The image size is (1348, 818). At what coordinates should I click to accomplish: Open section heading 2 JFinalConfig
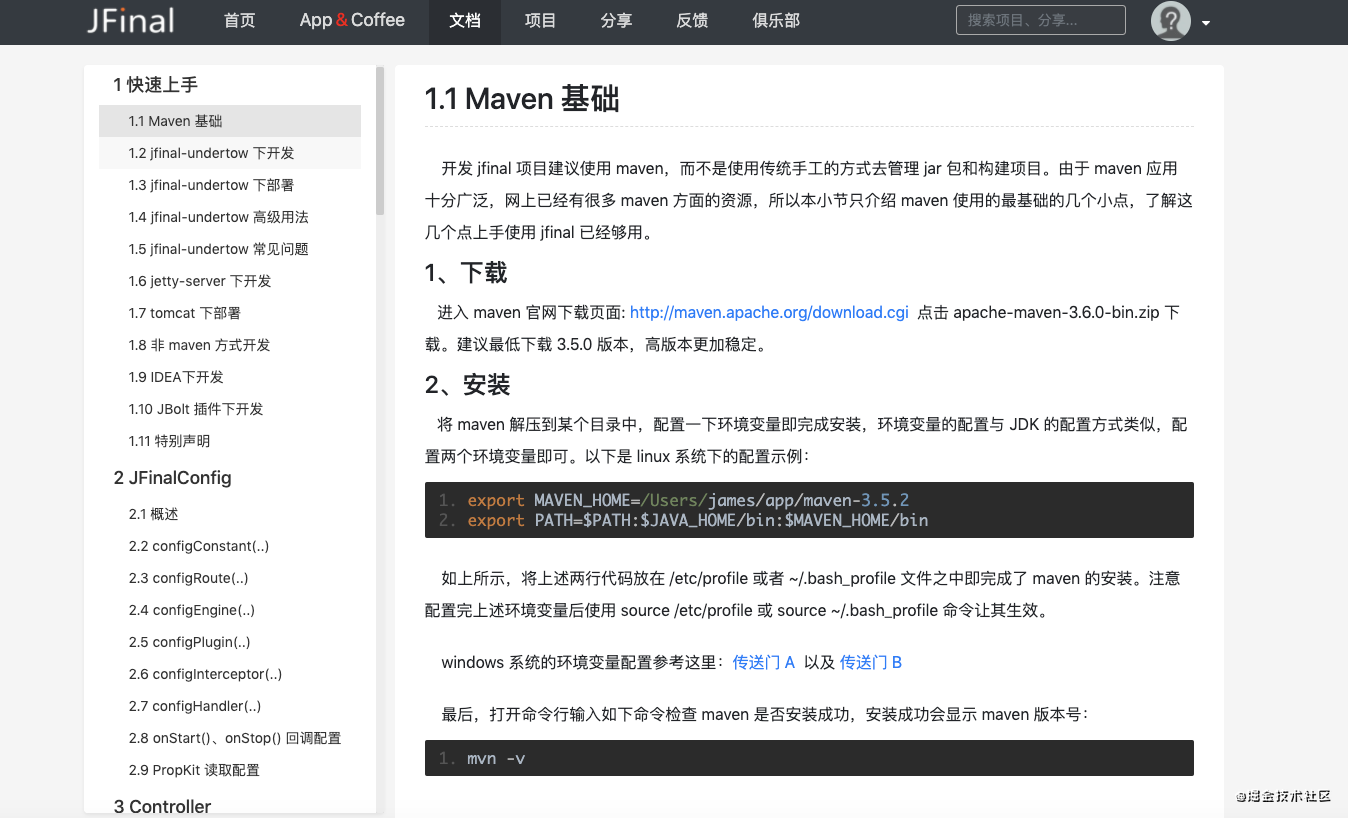(x=173, y=478)
